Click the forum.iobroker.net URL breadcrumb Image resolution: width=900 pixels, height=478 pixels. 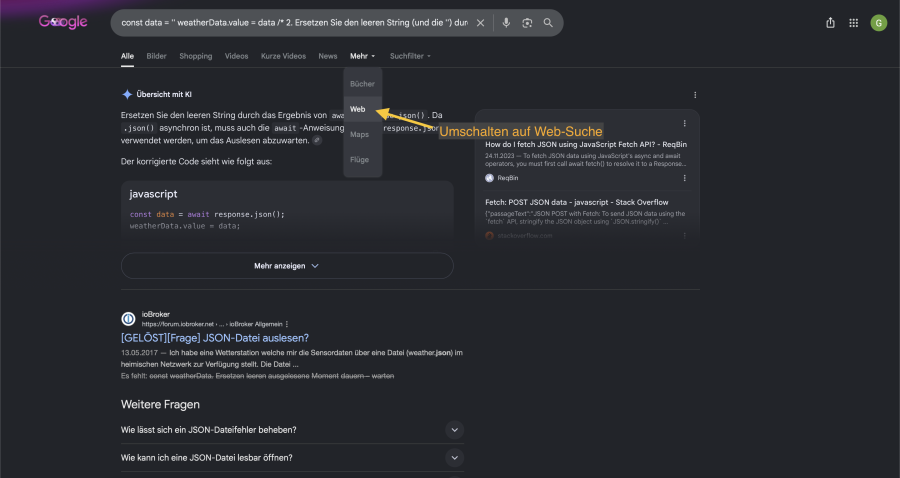pyautogui.click(x=212, y=324)
